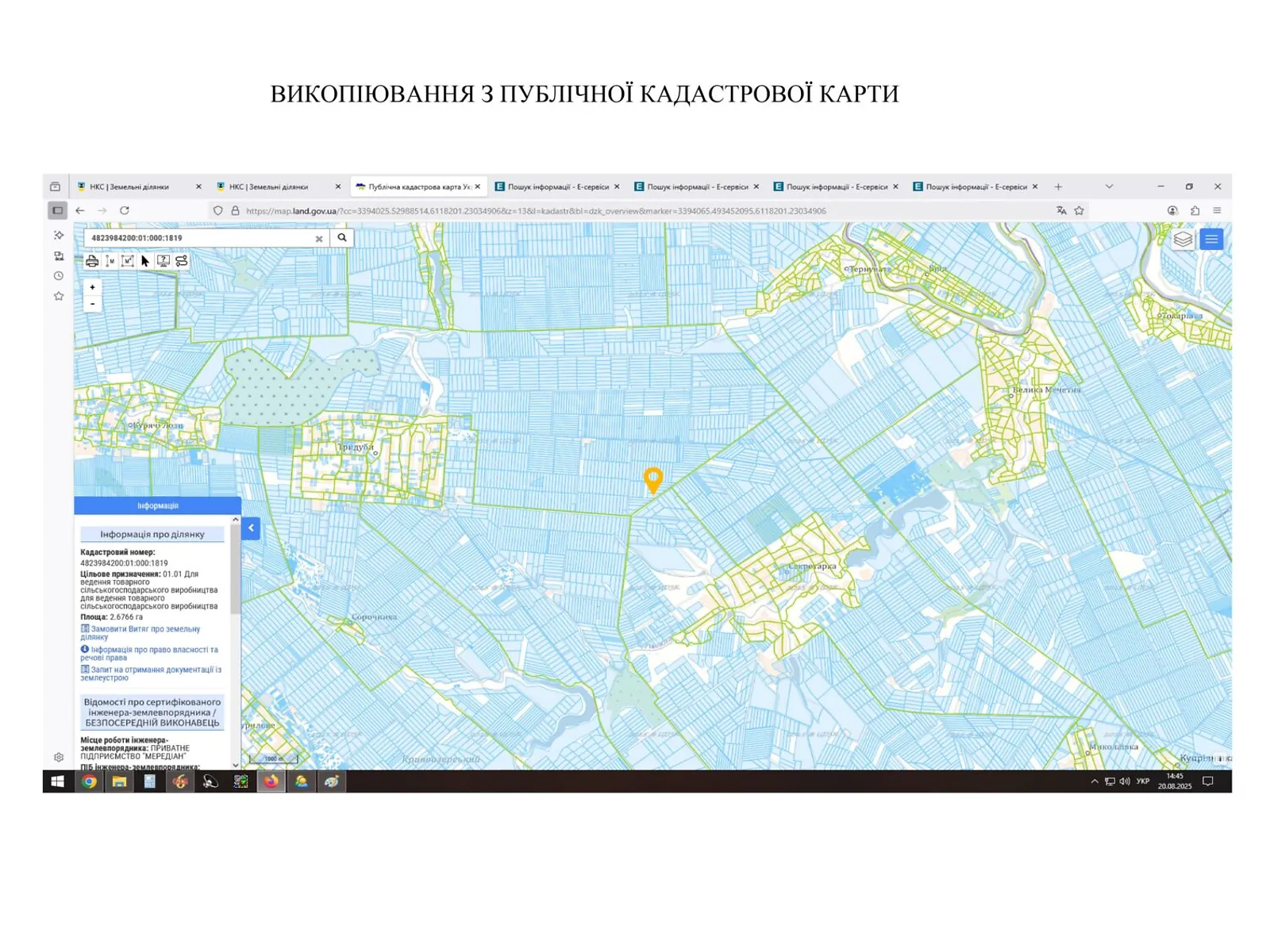The width and height of the screenshot is (1270, 952).
Task: Open the map layers panel icon
Action: point(1183,239)
